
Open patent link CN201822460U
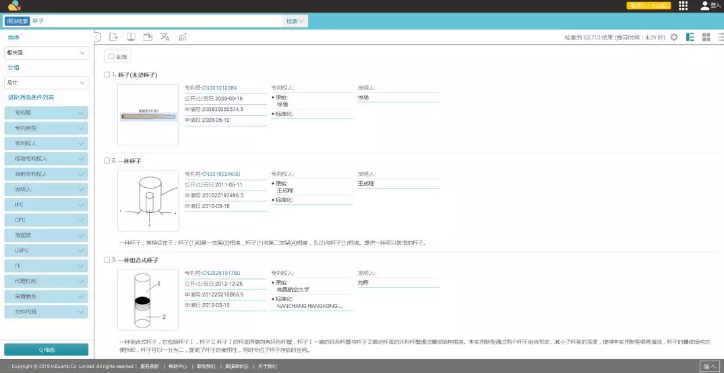click(x=221, y=174)
